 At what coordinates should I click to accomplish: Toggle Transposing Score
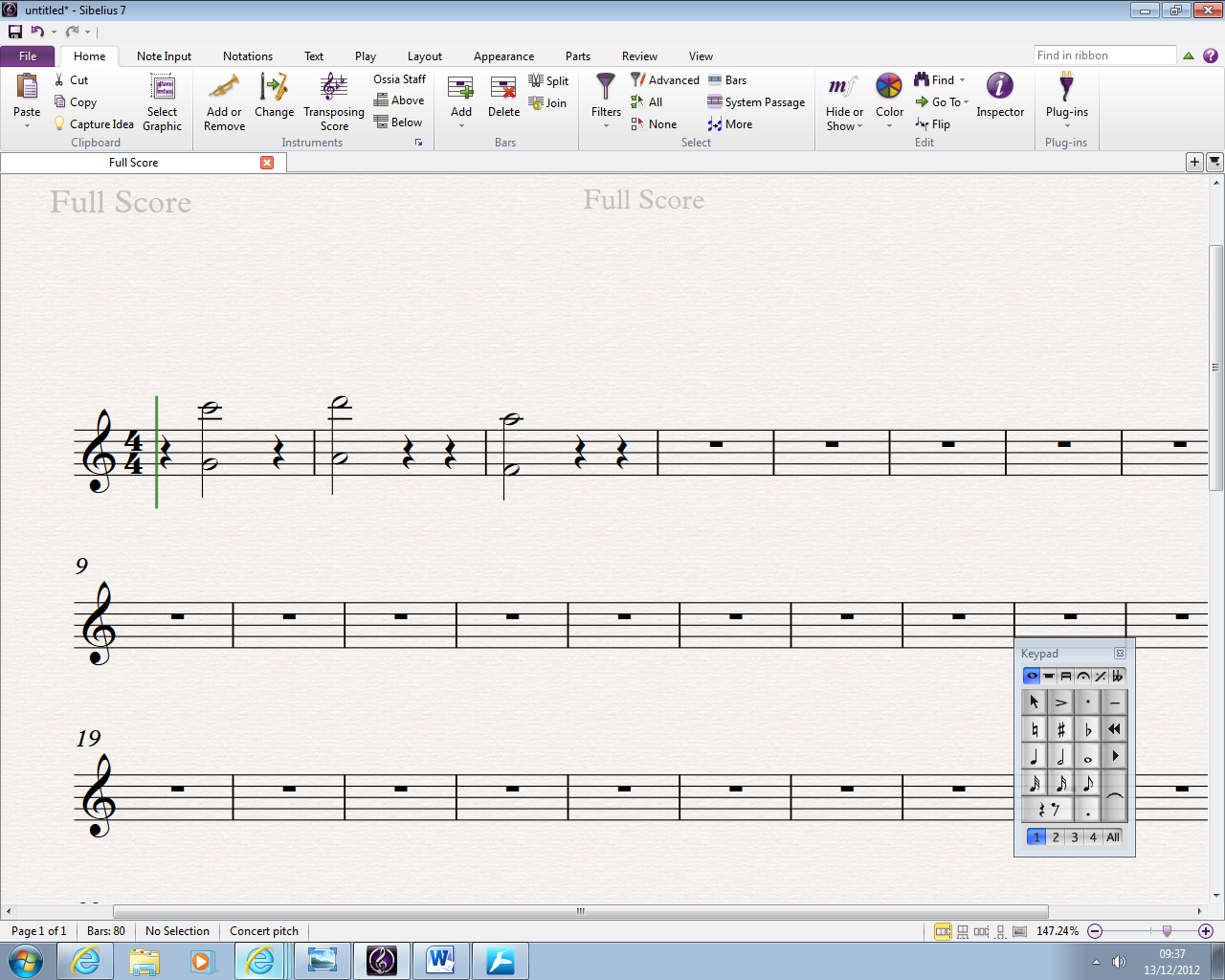click(334, 102)
